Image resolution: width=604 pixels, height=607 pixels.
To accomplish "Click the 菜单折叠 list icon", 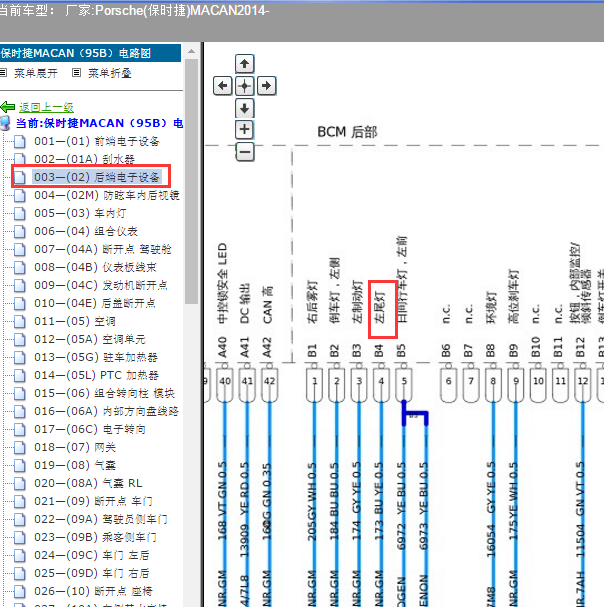I will click(x=77, y=72).
